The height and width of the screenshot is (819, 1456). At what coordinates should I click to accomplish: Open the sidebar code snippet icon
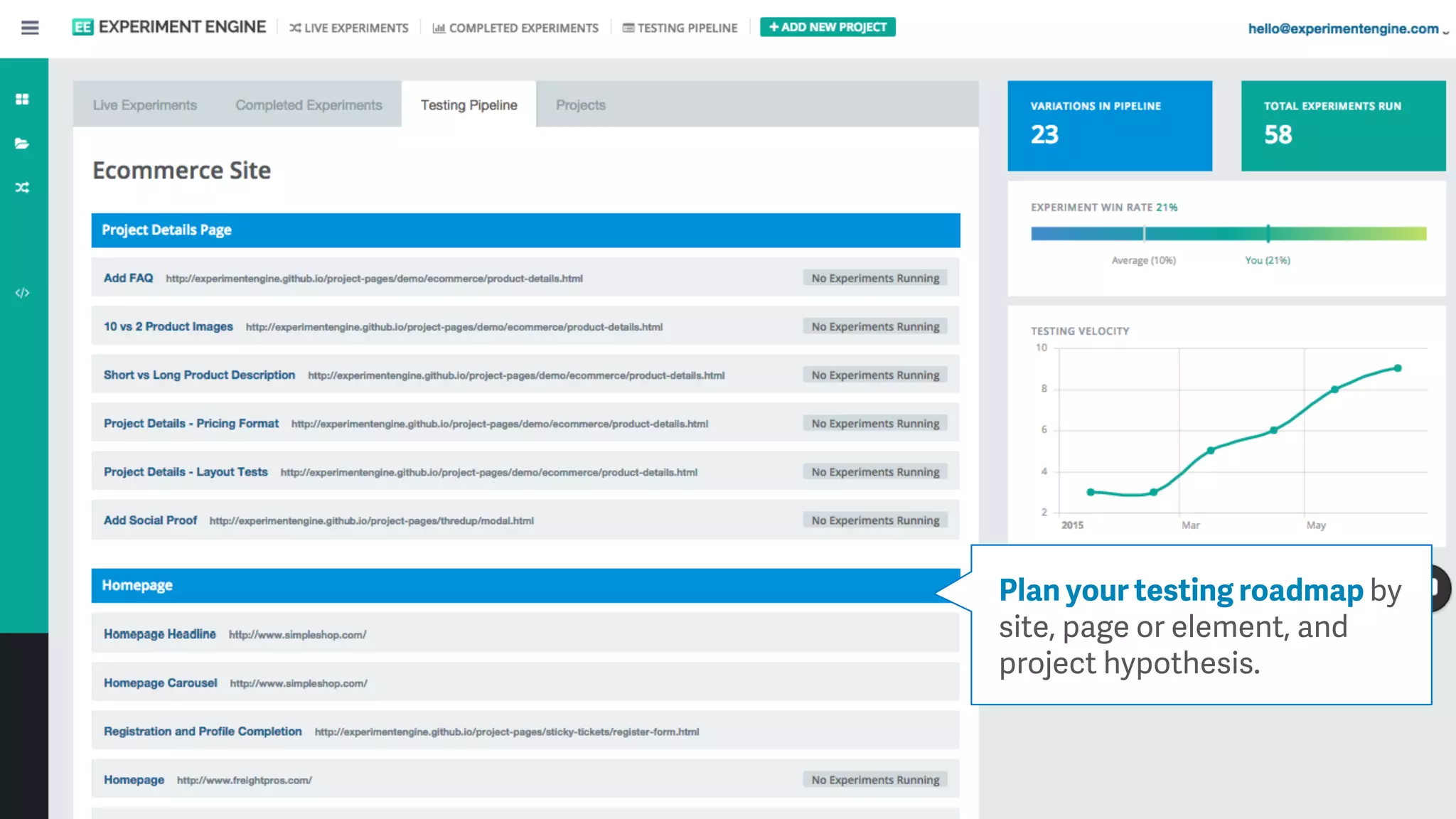coord(22,293)
